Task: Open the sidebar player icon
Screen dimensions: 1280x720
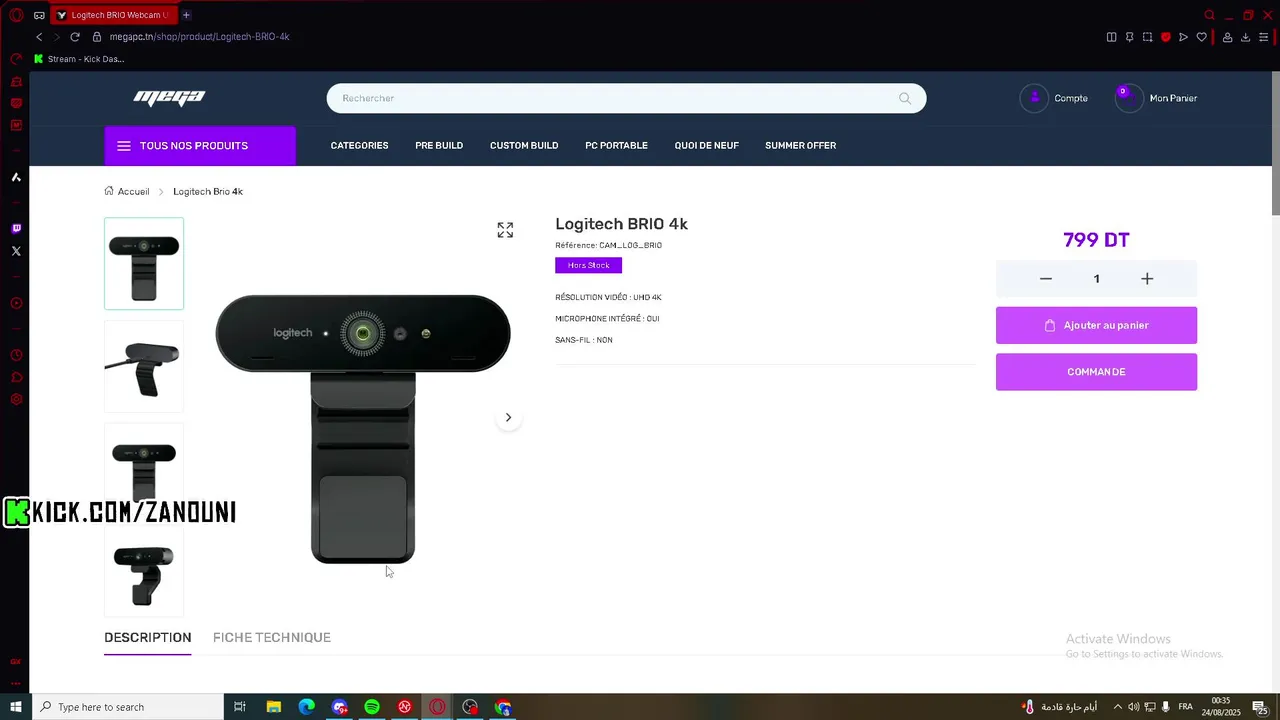Action: 16,303
